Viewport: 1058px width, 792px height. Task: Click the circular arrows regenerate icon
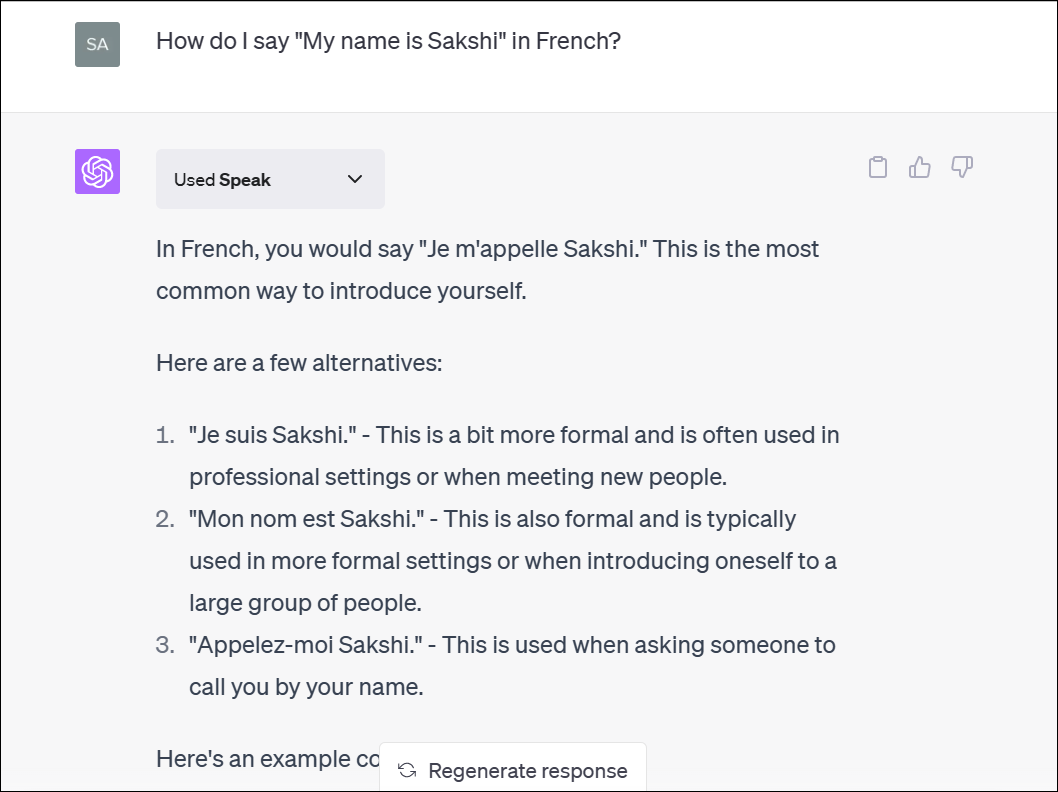pos(407,770)
